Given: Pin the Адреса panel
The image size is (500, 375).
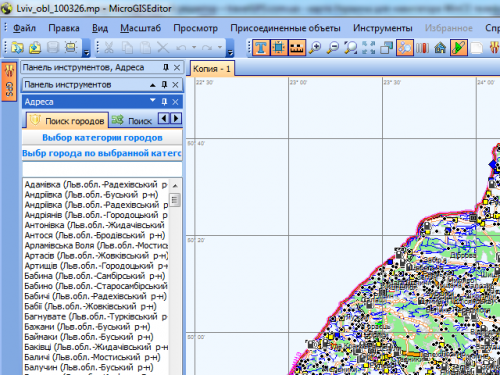Looking at the screenshot, I should pos(164,102).
